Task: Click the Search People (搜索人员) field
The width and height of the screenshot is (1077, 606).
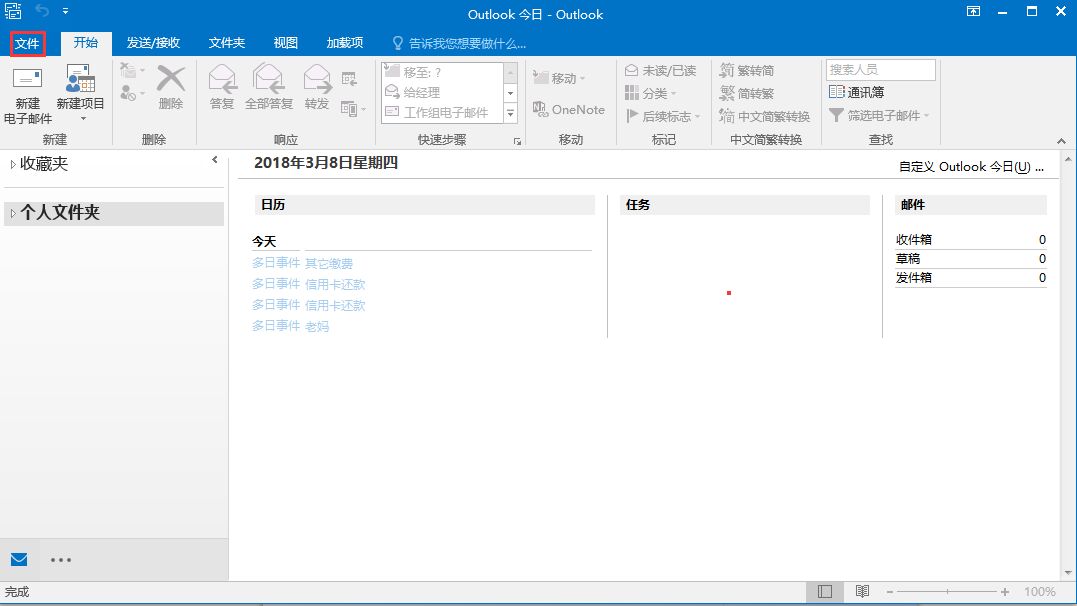Action: pyautogui.click(x=881, y=69)
